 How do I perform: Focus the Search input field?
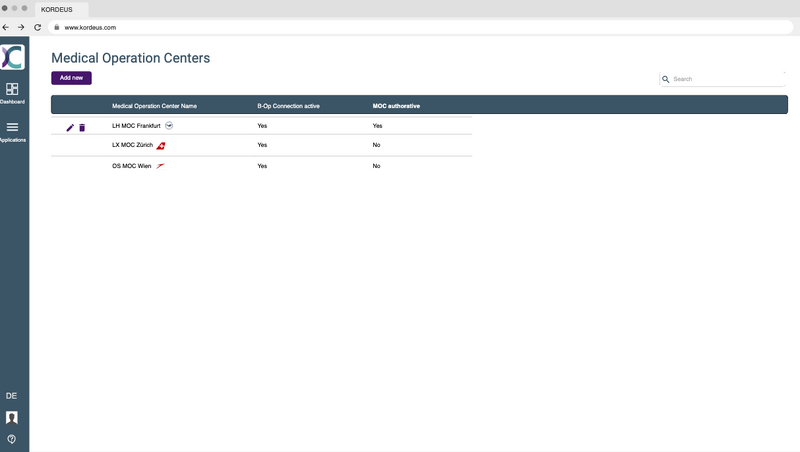(x=725, y=79)
